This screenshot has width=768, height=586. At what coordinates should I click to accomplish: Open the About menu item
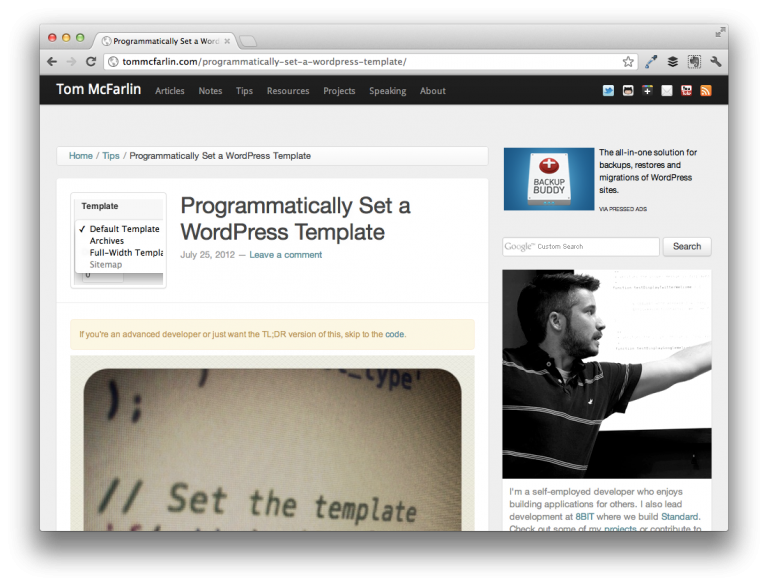coord(432,91)
